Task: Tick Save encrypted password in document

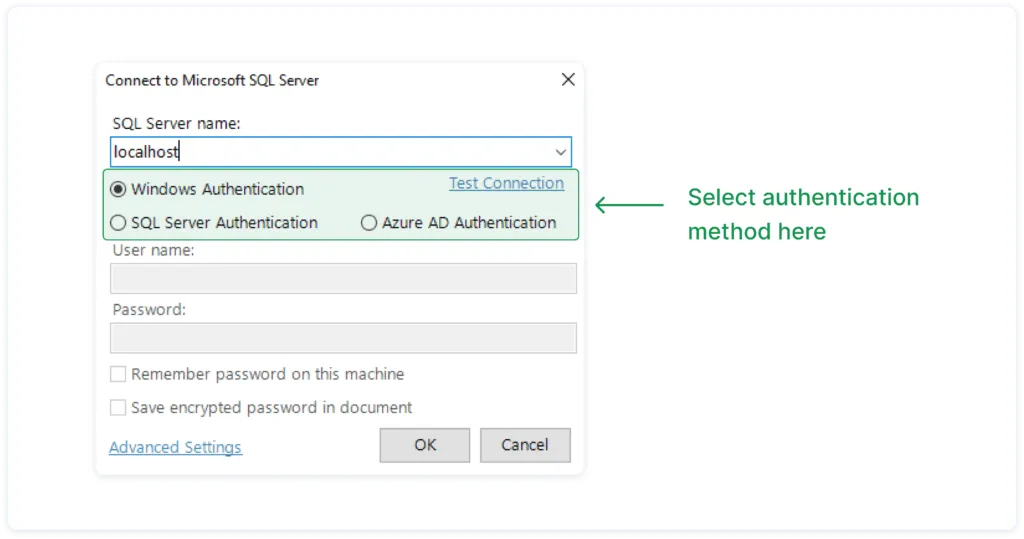Action: pos(118,408)
